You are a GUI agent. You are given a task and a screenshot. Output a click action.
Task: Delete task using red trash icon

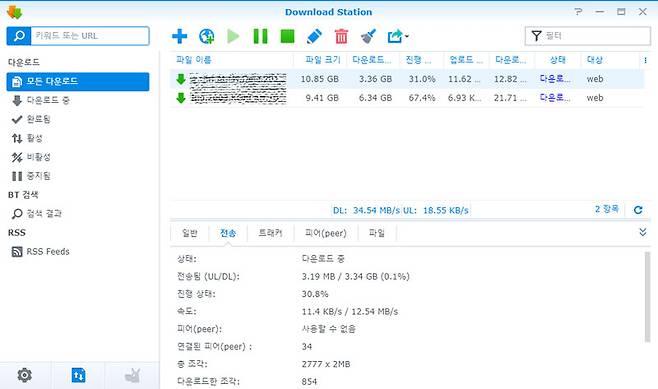341,36
